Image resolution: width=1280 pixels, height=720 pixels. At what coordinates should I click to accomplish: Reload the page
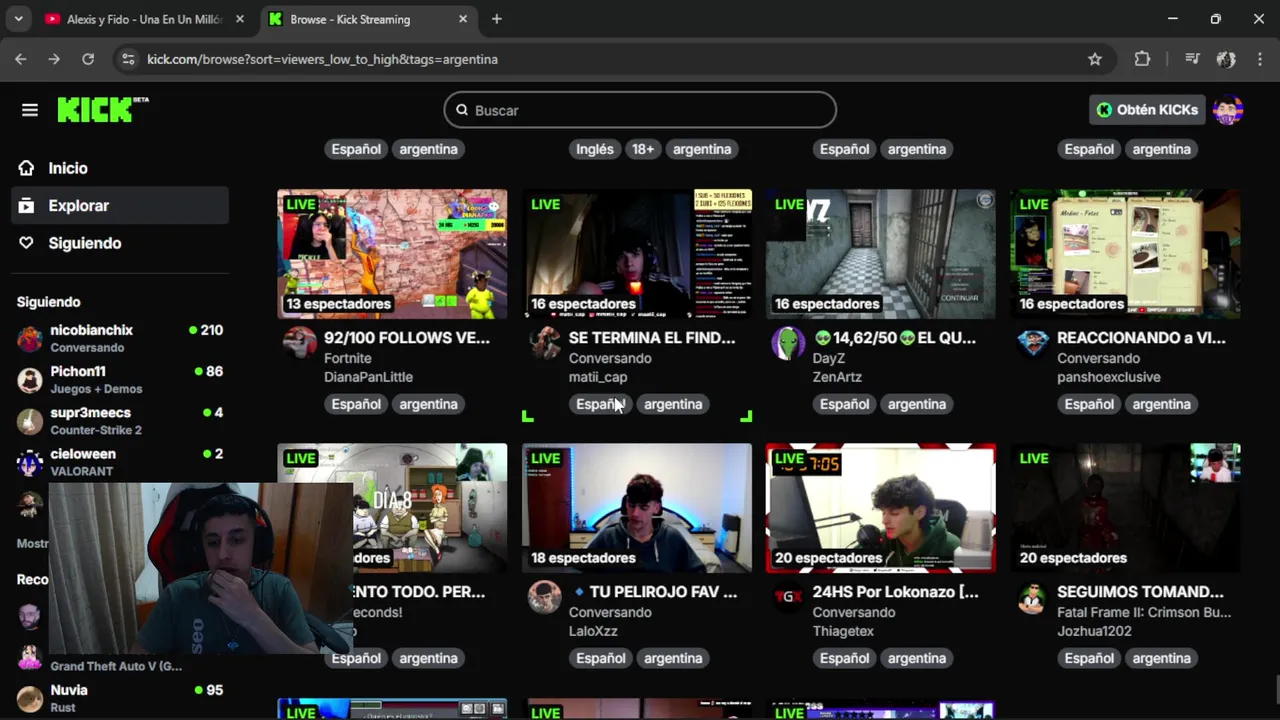point(88,59)
